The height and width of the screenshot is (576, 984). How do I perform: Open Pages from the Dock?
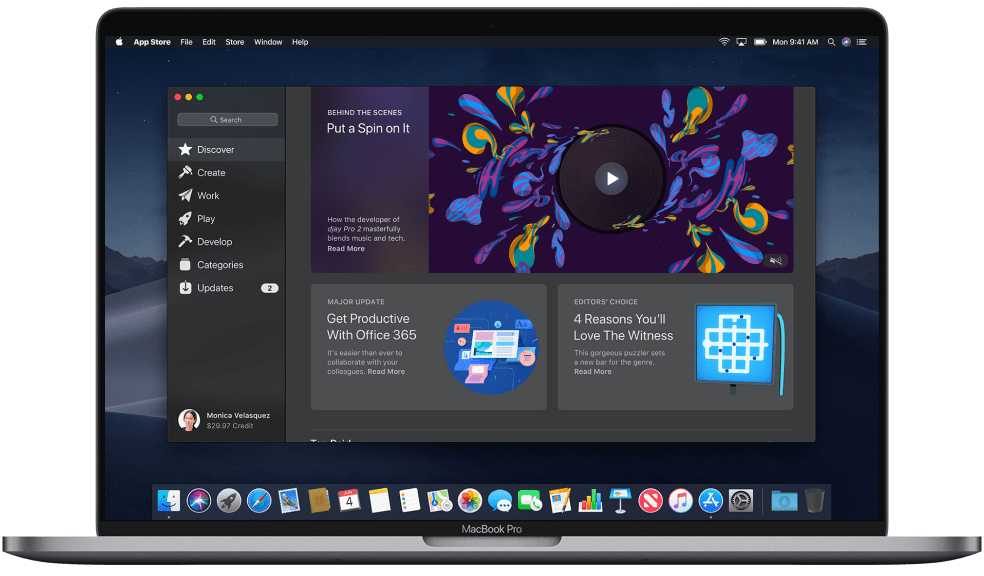coord(560,501)
